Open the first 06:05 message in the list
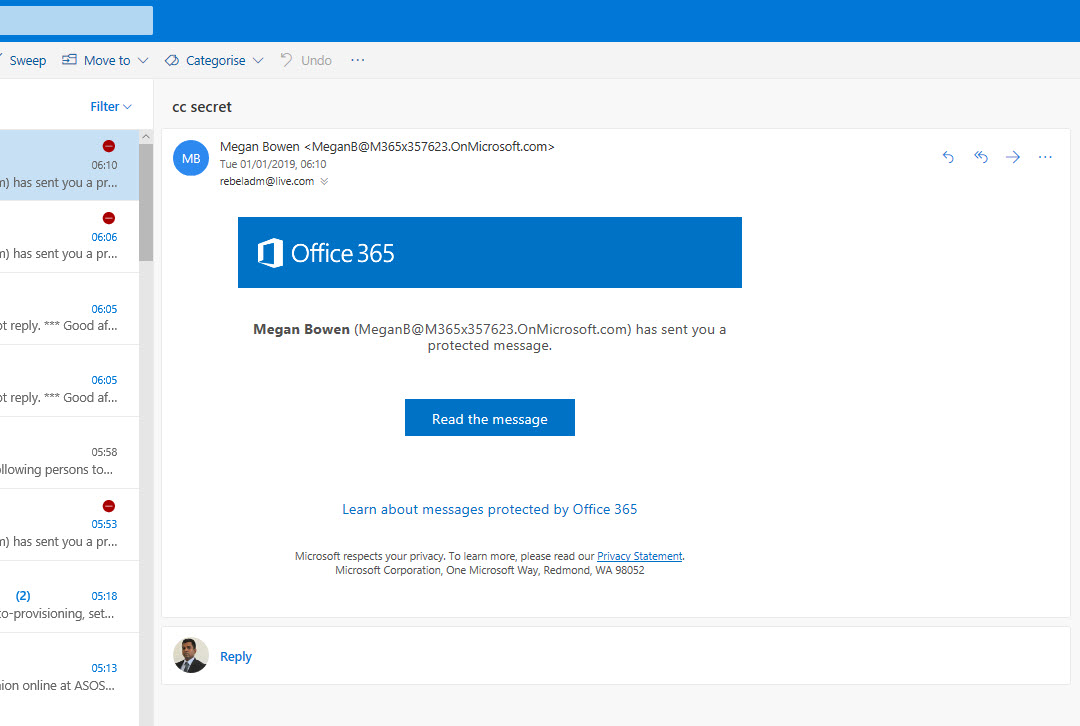The width and height of the screenshot is (1080, 726). (70, 309)
